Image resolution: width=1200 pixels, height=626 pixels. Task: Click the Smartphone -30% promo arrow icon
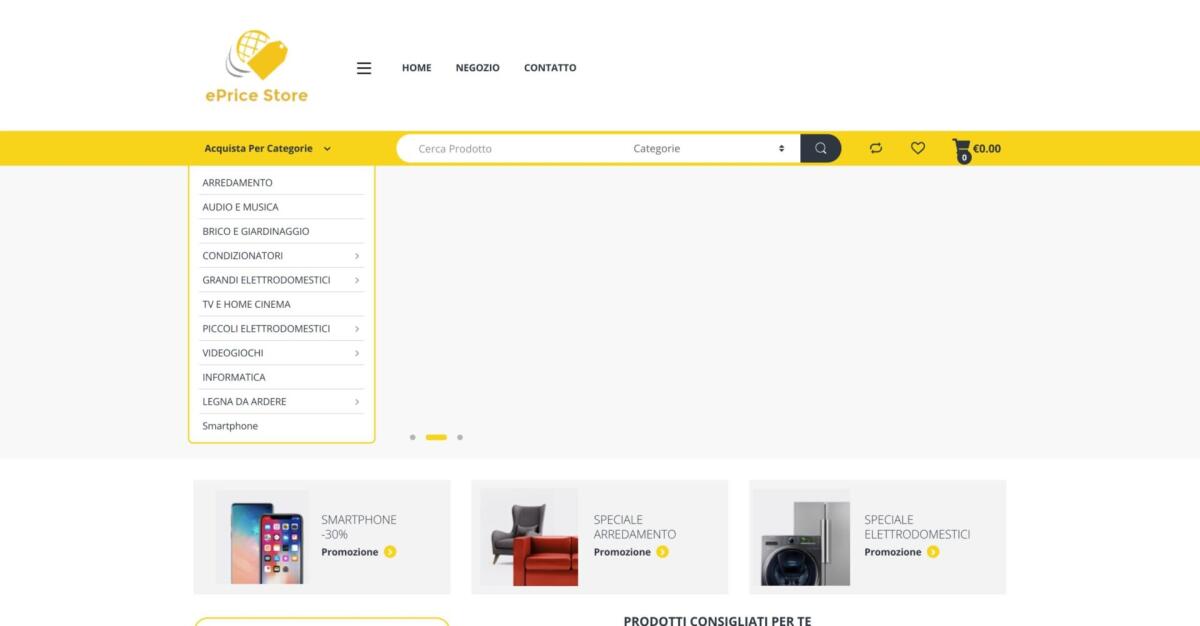tap(389, 551)
